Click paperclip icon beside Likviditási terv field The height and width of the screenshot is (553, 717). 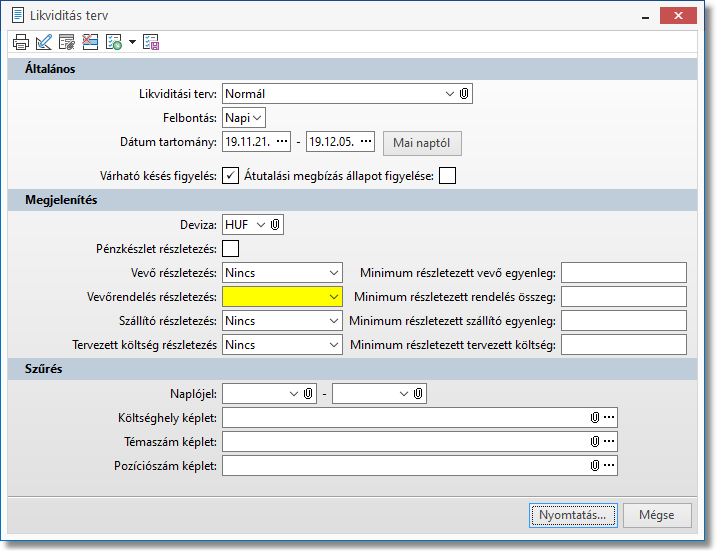coord(464,94)
